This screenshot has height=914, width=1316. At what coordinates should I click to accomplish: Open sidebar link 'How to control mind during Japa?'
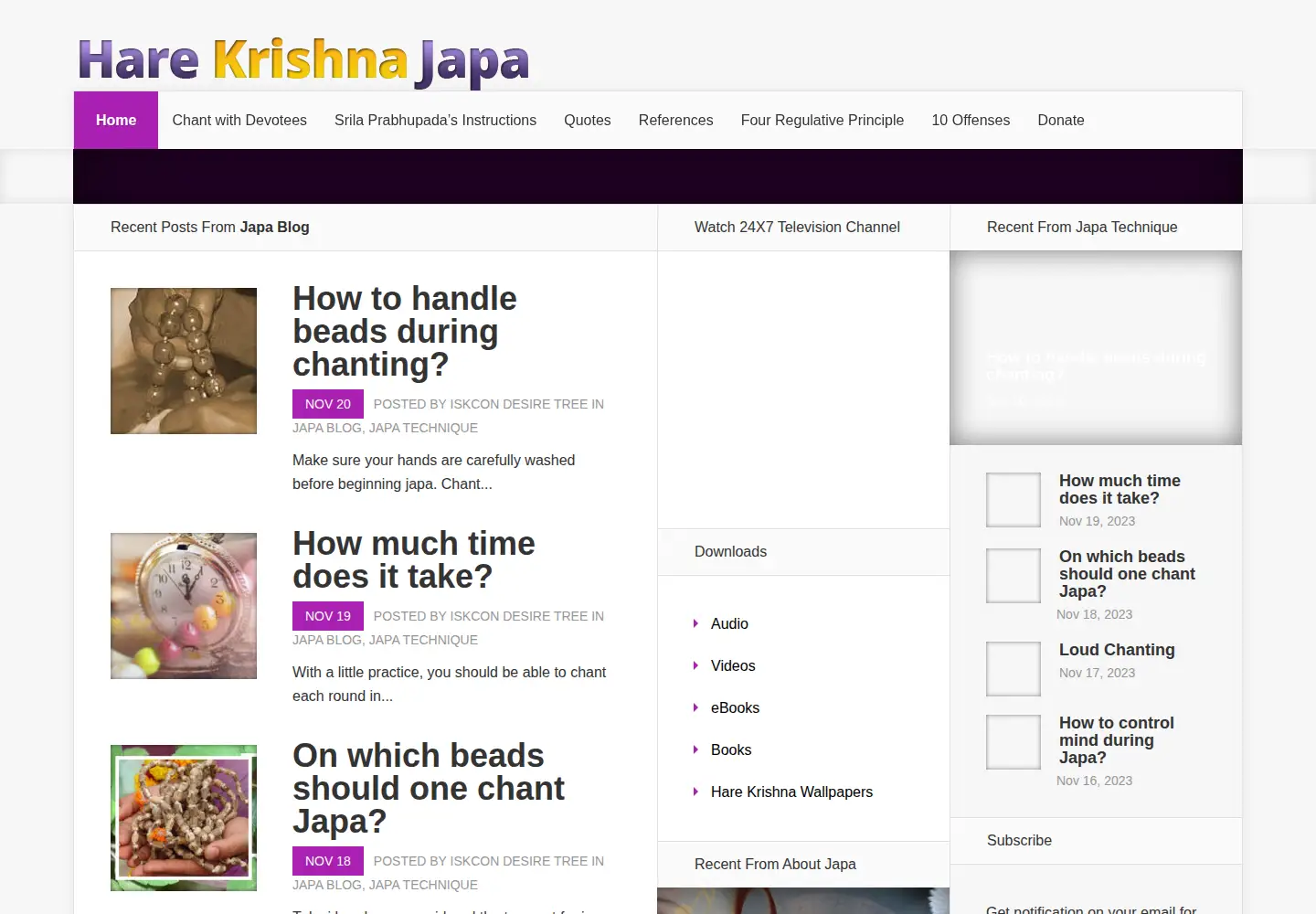tap(1116, 740)
